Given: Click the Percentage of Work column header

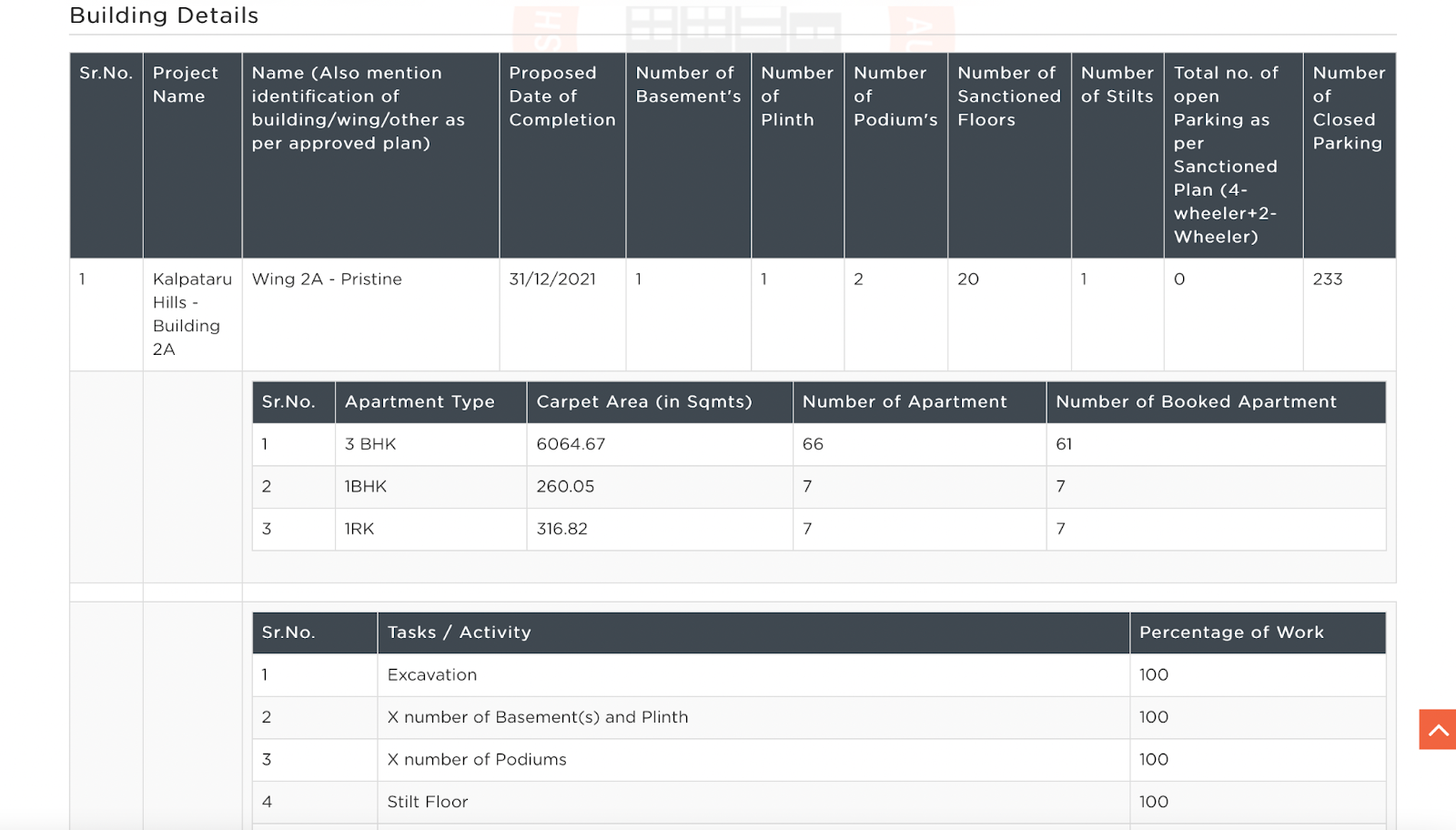Looking at the screenshot, I should 1258,633.
